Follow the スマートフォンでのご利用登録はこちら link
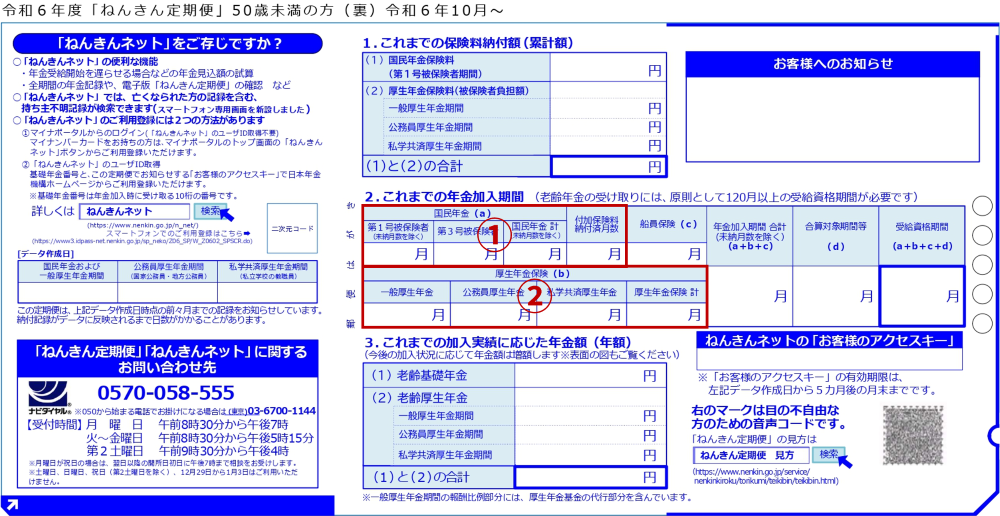This screenshot has height=516, width=1000. 182,233
